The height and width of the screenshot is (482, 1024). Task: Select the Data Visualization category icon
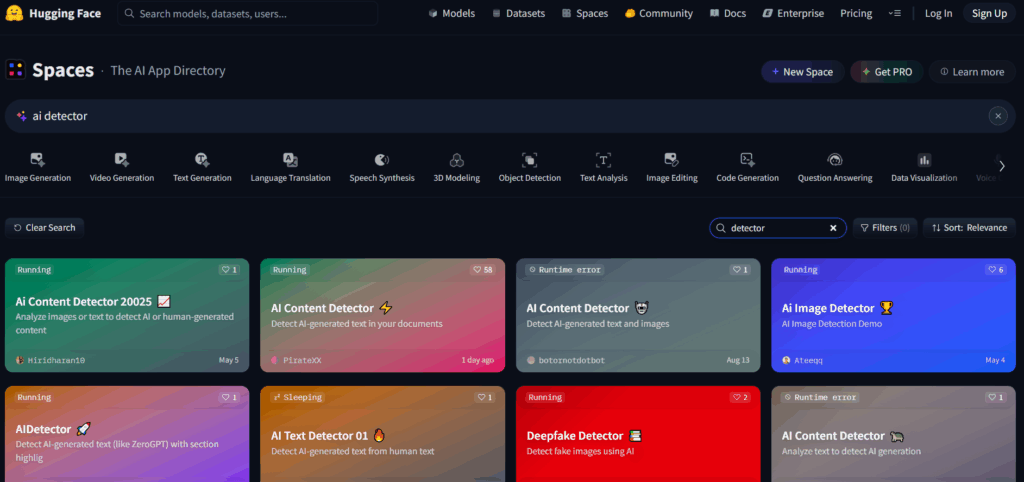pos(924,160)
